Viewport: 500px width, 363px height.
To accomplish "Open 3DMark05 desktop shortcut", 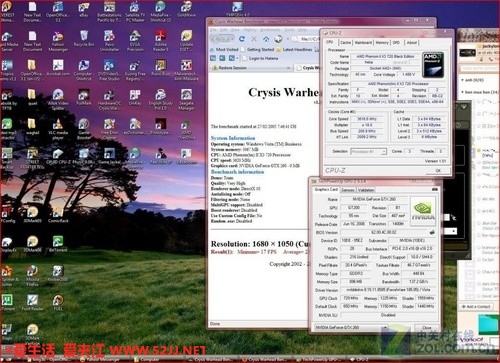I will point(32,214).
